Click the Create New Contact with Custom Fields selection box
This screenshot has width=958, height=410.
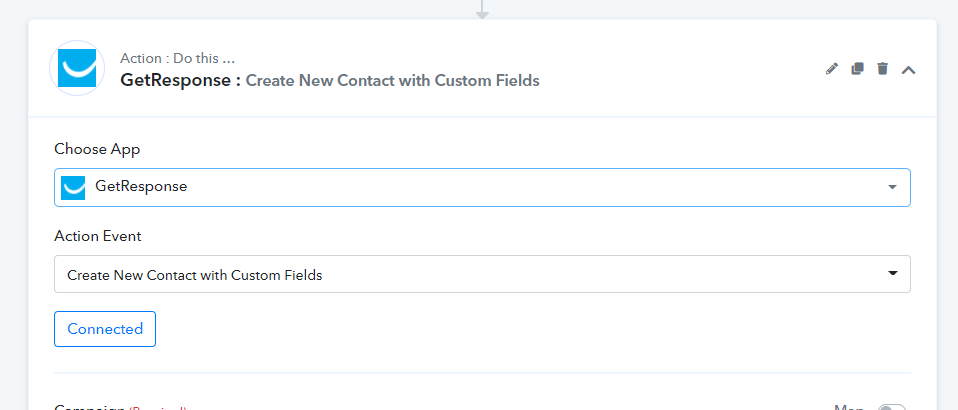[x=482, y=274]
